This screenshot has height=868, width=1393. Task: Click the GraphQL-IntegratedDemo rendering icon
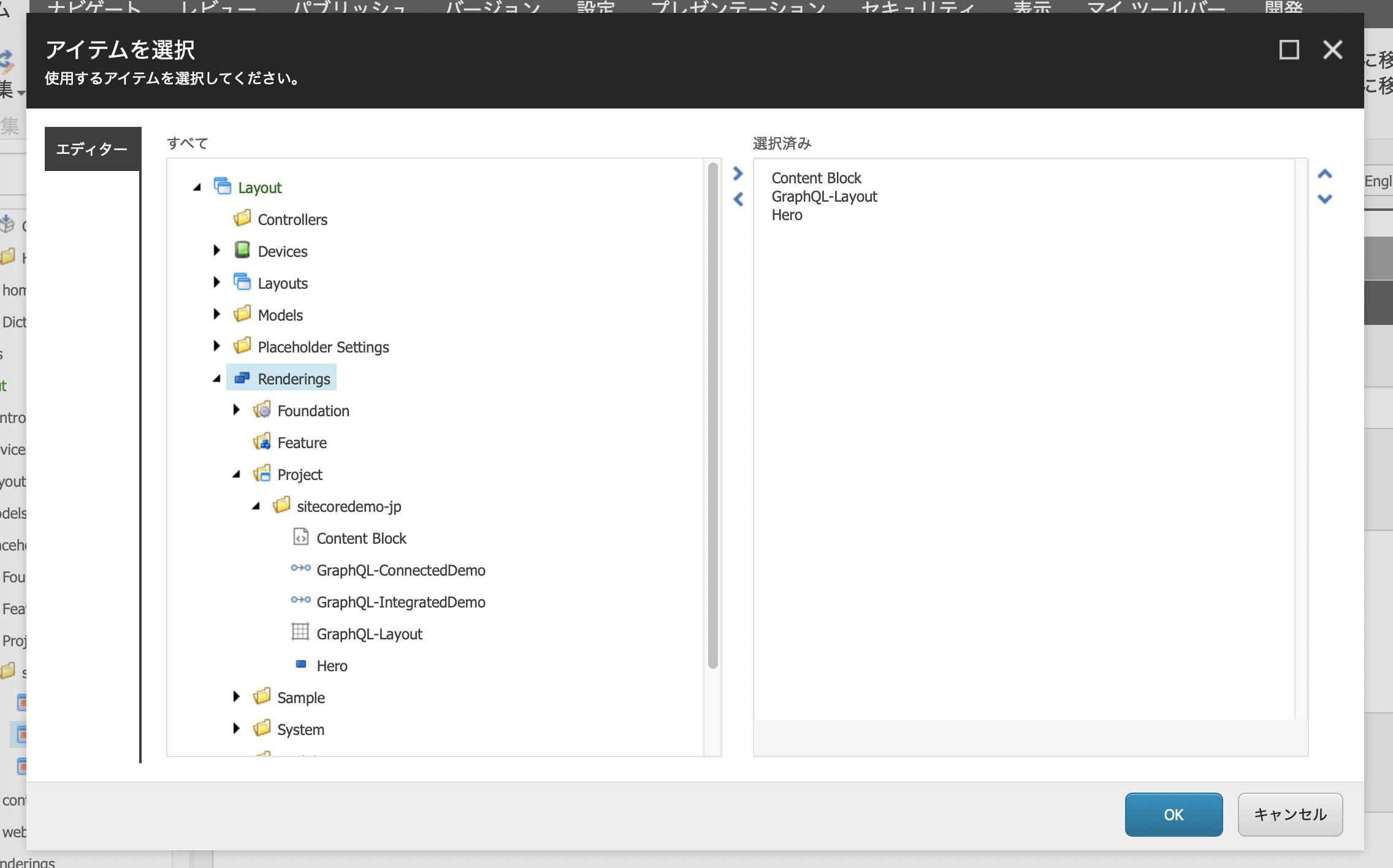pyautogui.click(x=300, y=600)
